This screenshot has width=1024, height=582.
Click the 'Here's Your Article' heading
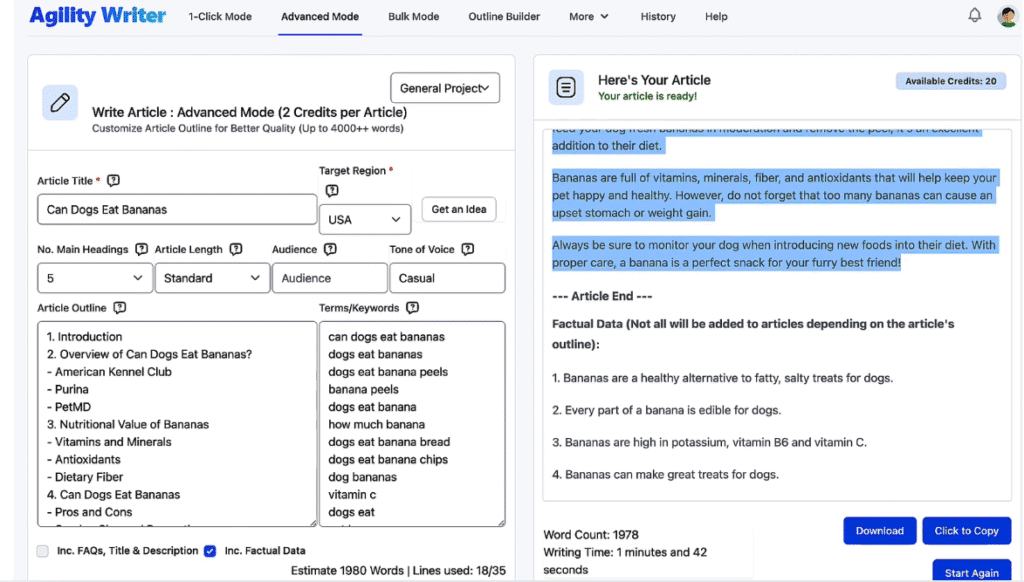[654, 80]
